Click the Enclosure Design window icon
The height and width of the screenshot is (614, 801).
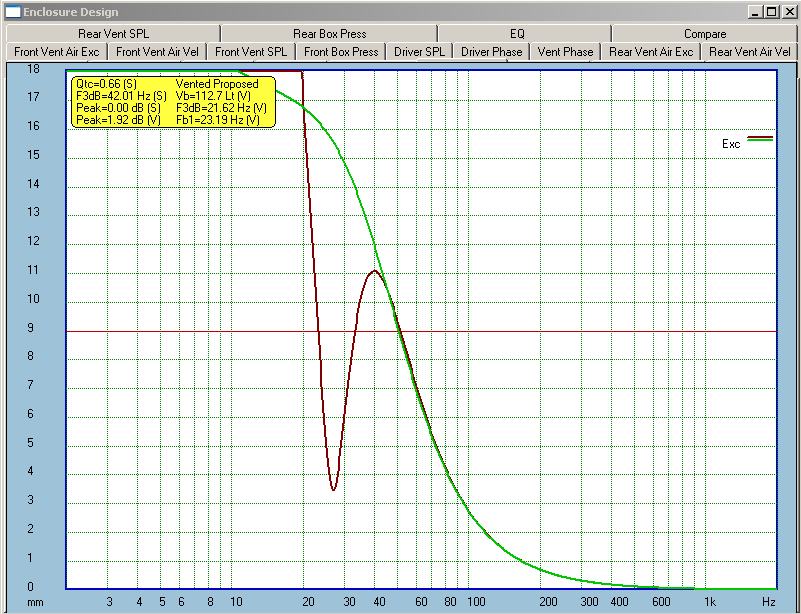click(12, 11)
